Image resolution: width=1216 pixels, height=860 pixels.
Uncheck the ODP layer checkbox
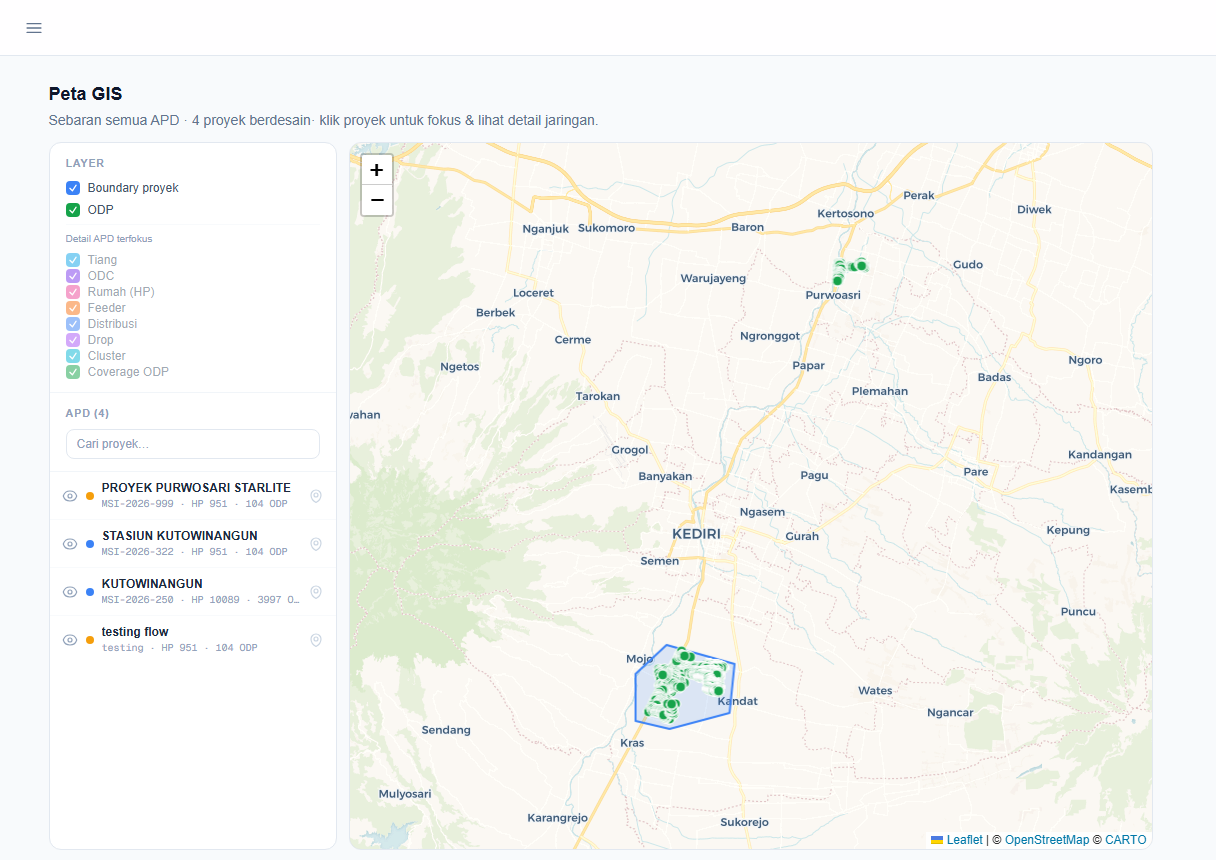[x=73, y=210]
